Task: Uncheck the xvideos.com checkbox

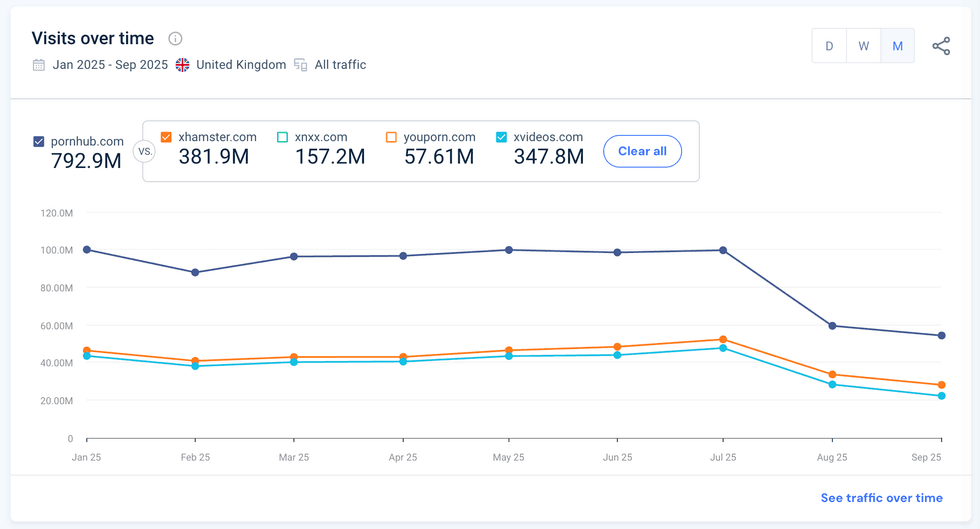Action: (501, 137)
